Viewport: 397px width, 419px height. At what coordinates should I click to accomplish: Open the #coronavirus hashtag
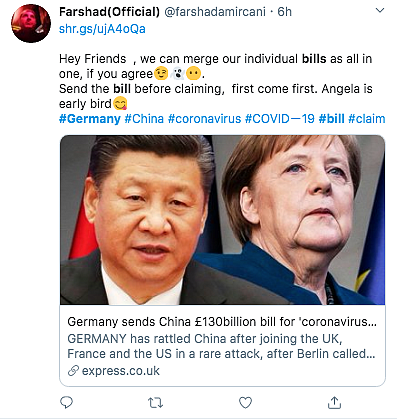[204, 119]
